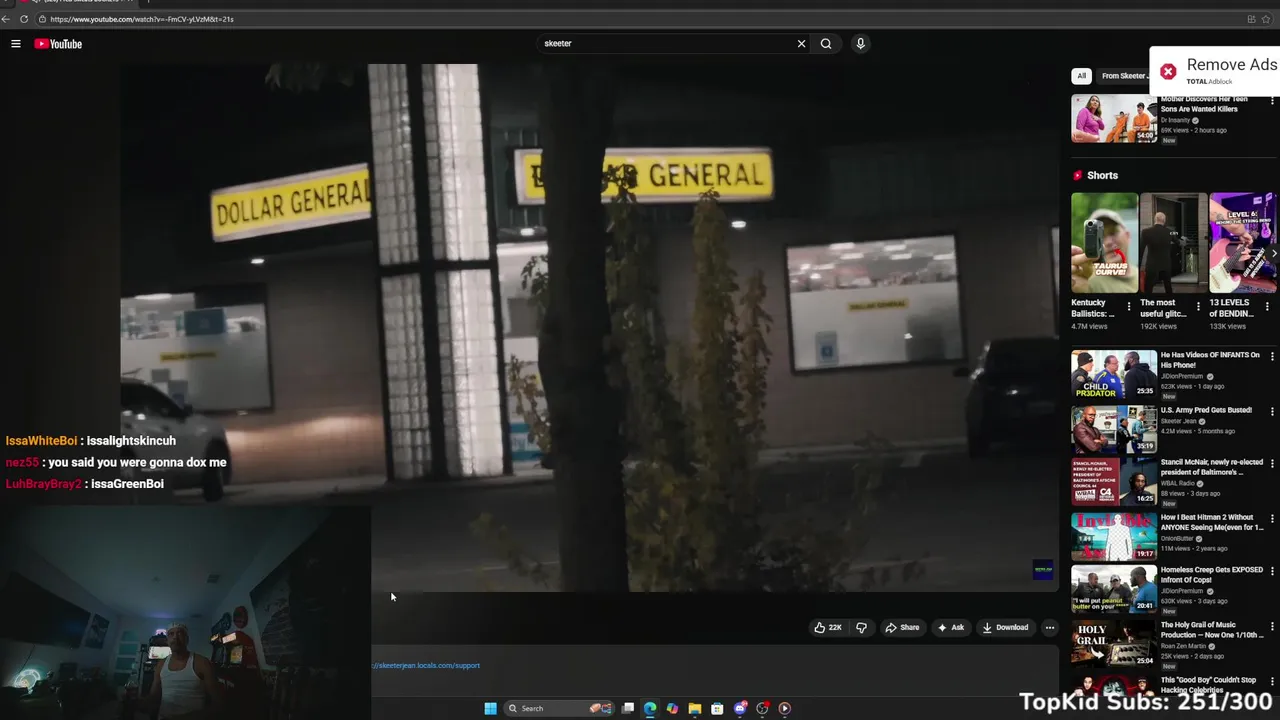Open the skeeterjean.locals.com/support link
The width and height of the screenshot is (1280, 720).
pyautogui.click(x=426, y=665)
